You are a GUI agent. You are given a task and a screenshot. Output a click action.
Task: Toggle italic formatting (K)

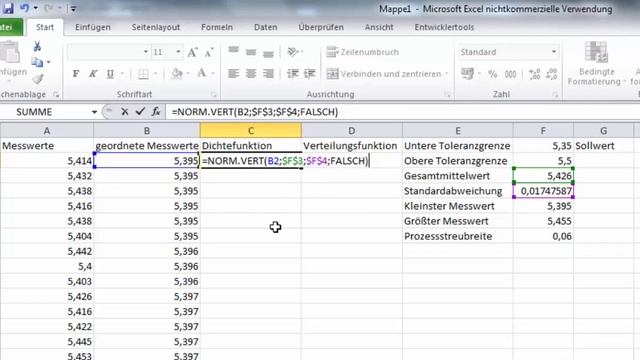(93, 74)
